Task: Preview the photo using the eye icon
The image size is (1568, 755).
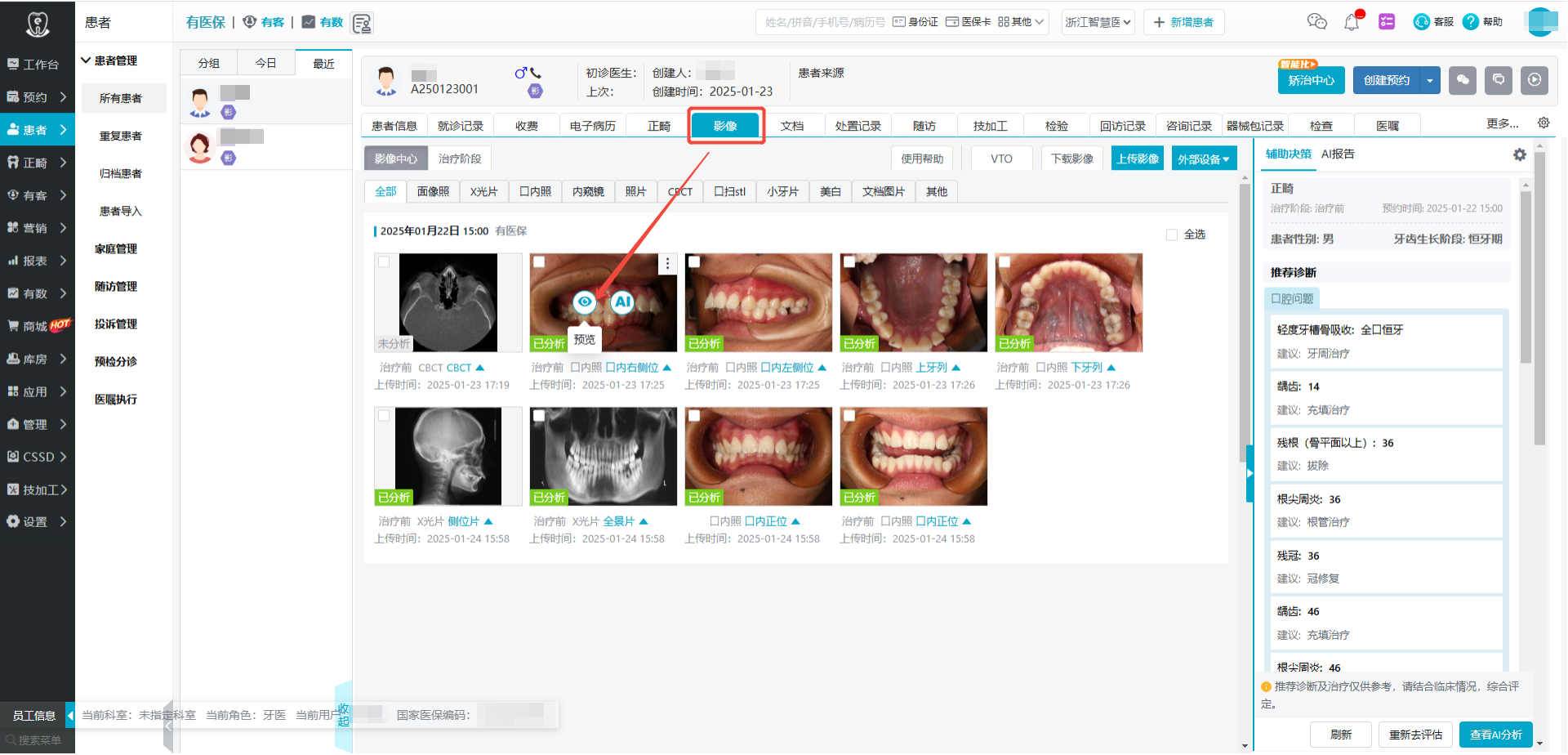Action: point(585,302)
